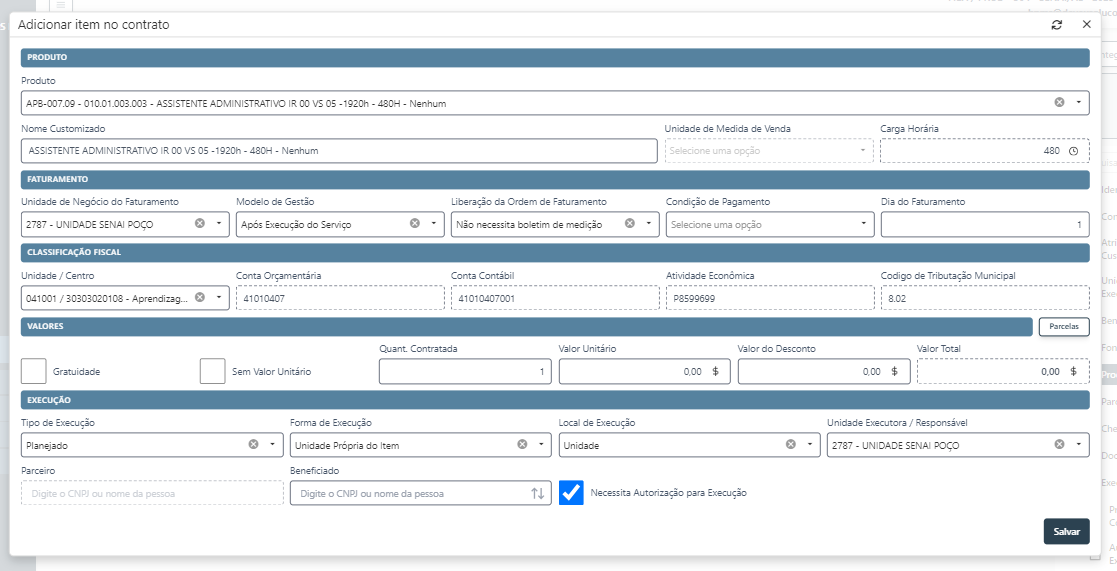Clear the Local de Execução selection
Image resolution: width=1117 pixels, height=571 pixels.
[x=790, y=445]
